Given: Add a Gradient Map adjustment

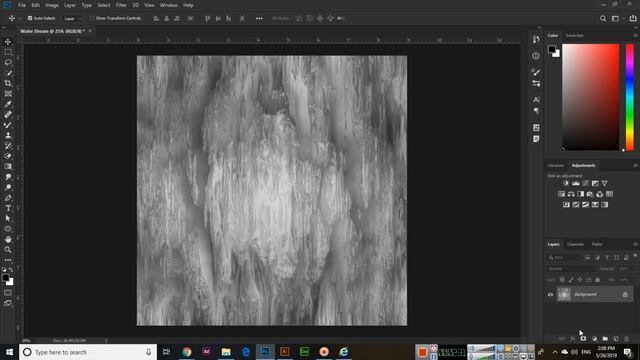Looking at the screenshot, I should pos(604,204).
